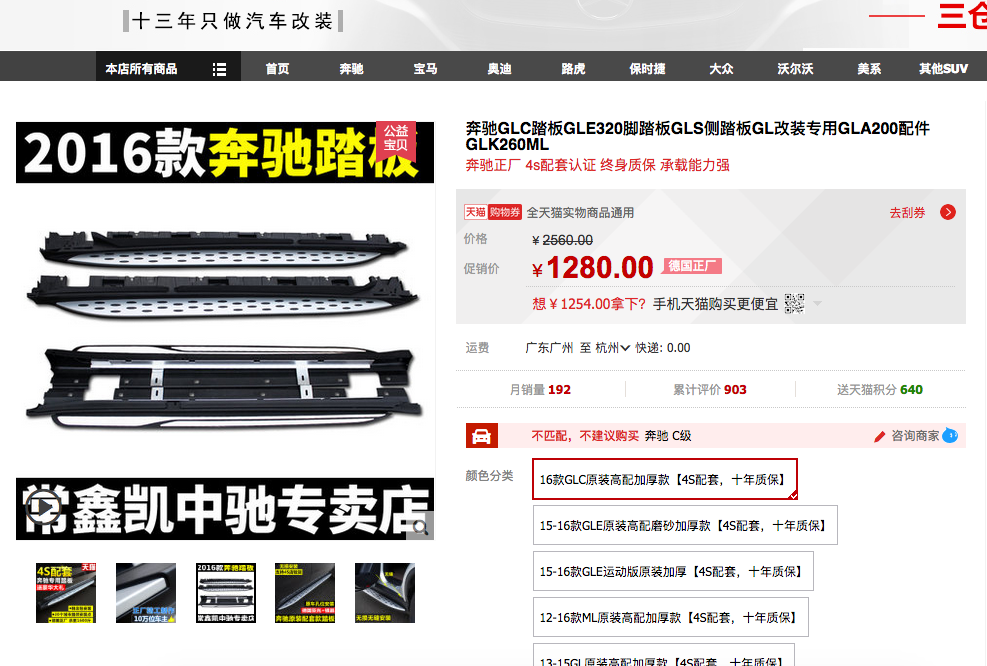Open the list icon beside 本店所有商品

click(219, 69)
